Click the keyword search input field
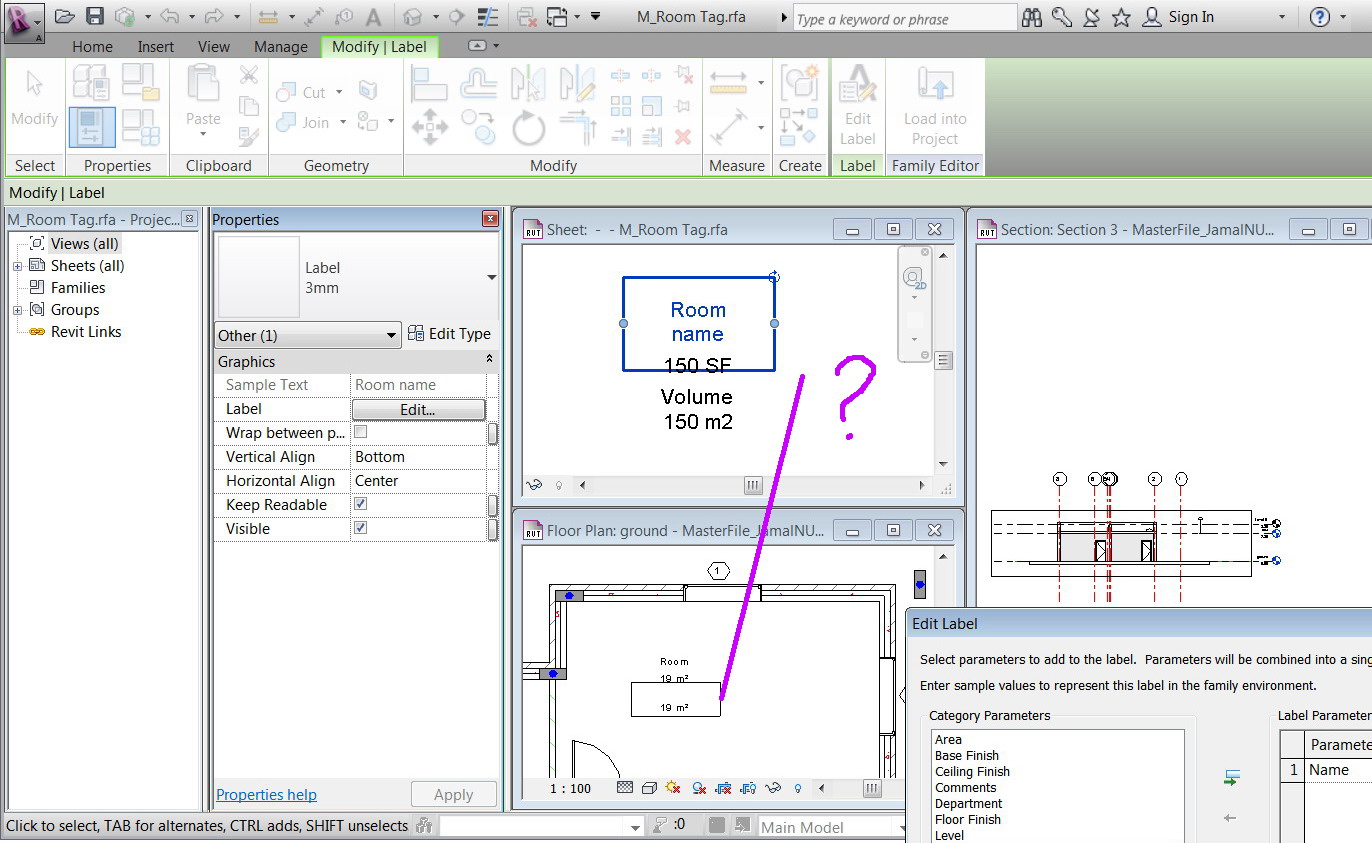Viewport: 1372px width, 843px height. [x=904, y=18]
